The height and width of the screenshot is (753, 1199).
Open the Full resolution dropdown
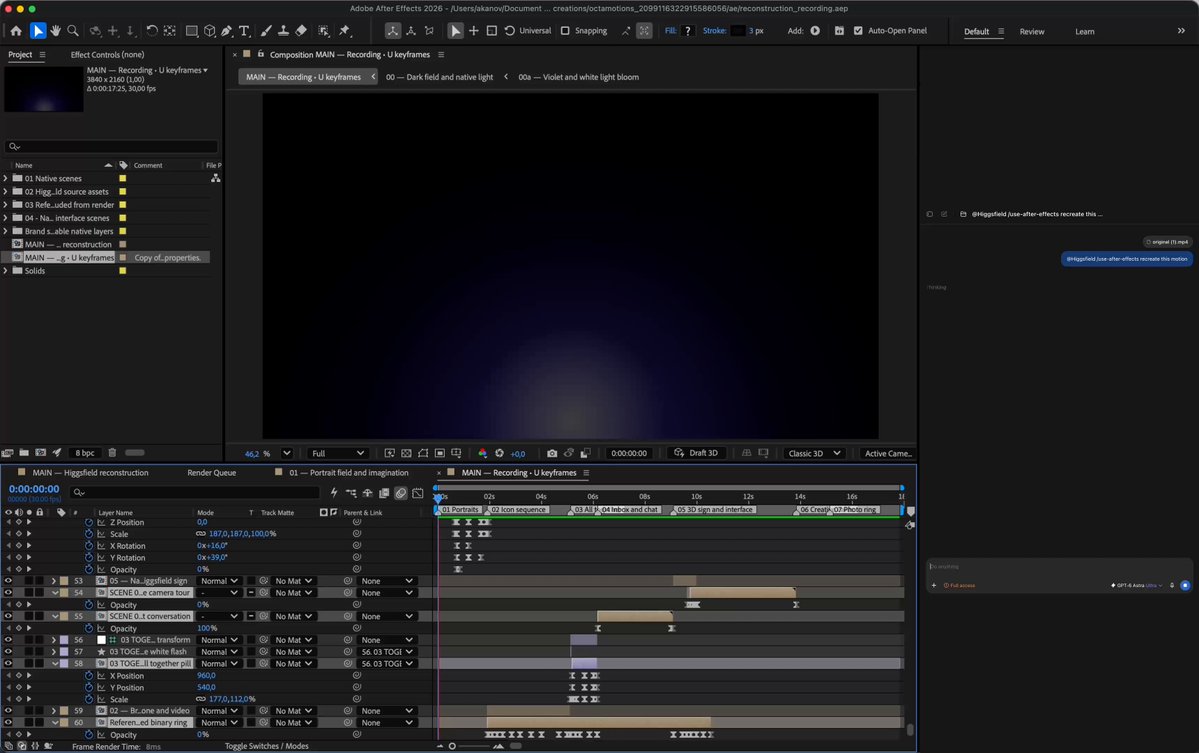[x=337, y=453]
